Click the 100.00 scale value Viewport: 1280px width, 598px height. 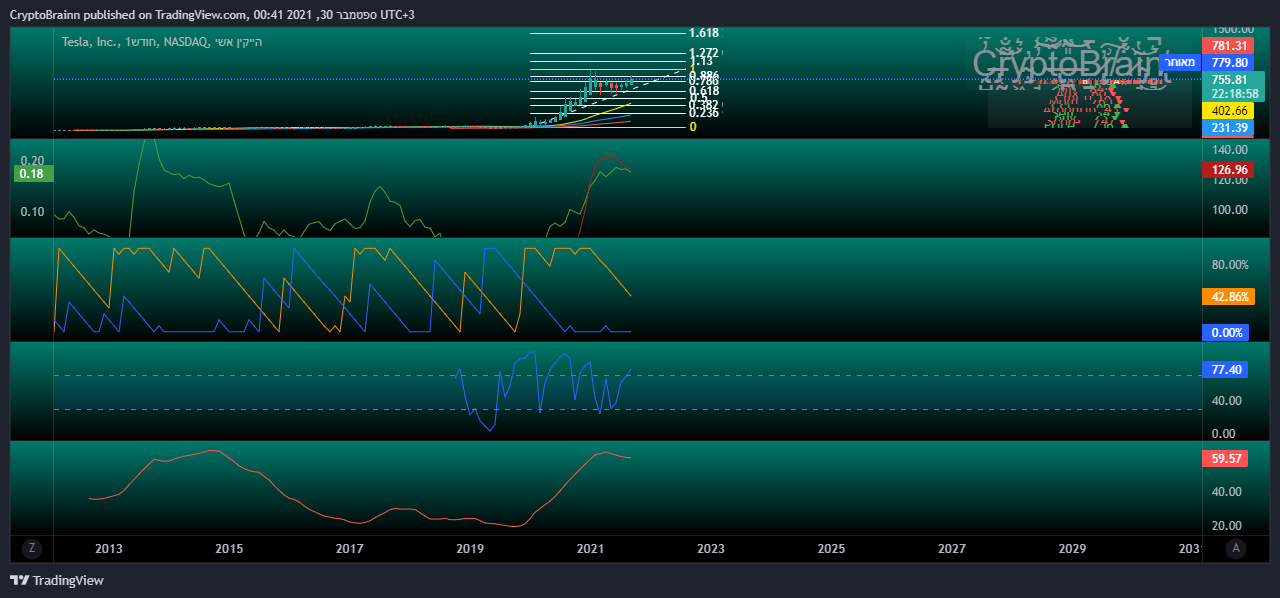click(x=1229, y=210)
